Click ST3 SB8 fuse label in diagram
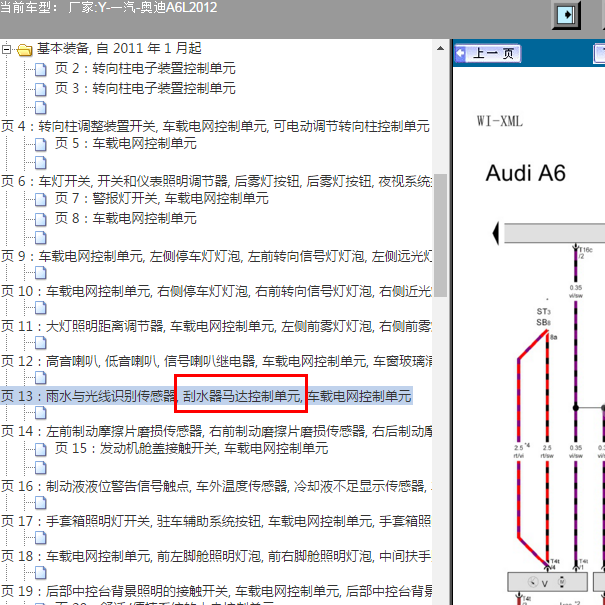The height and width of the screenshot is (605, 605). tap(543, 317)
